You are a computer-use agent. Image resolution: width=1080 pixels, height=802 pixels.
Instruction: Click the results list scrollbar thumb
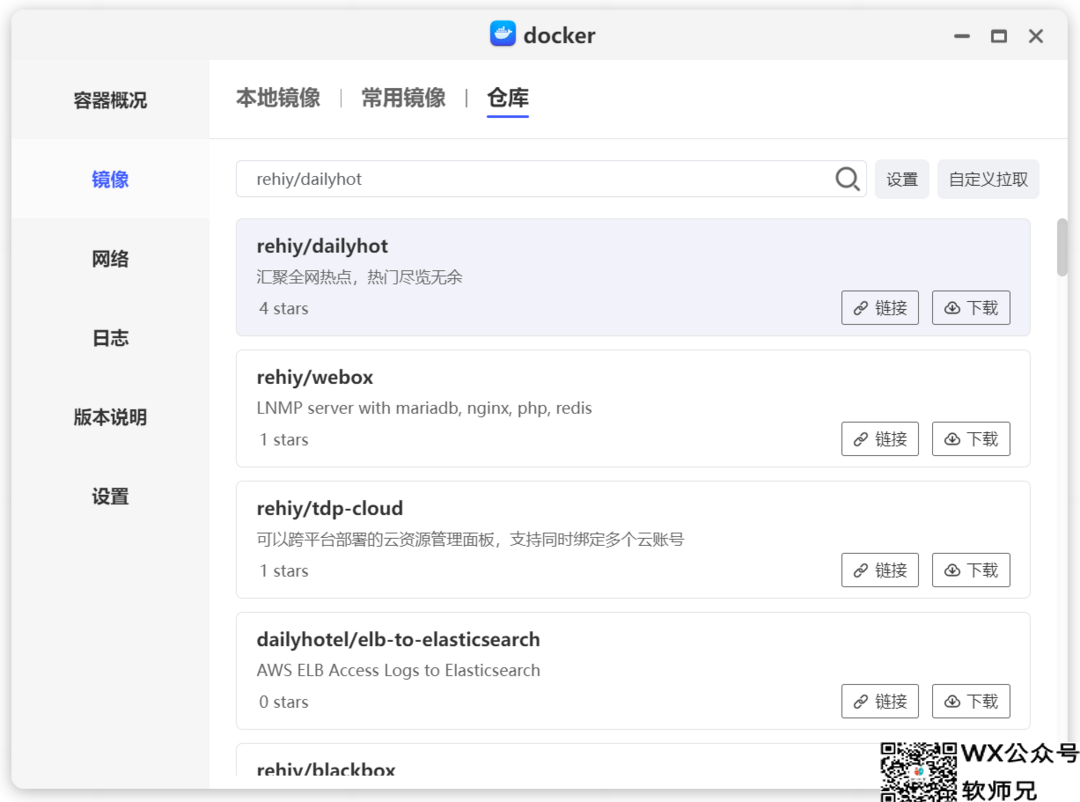(x=1062, y=247)
